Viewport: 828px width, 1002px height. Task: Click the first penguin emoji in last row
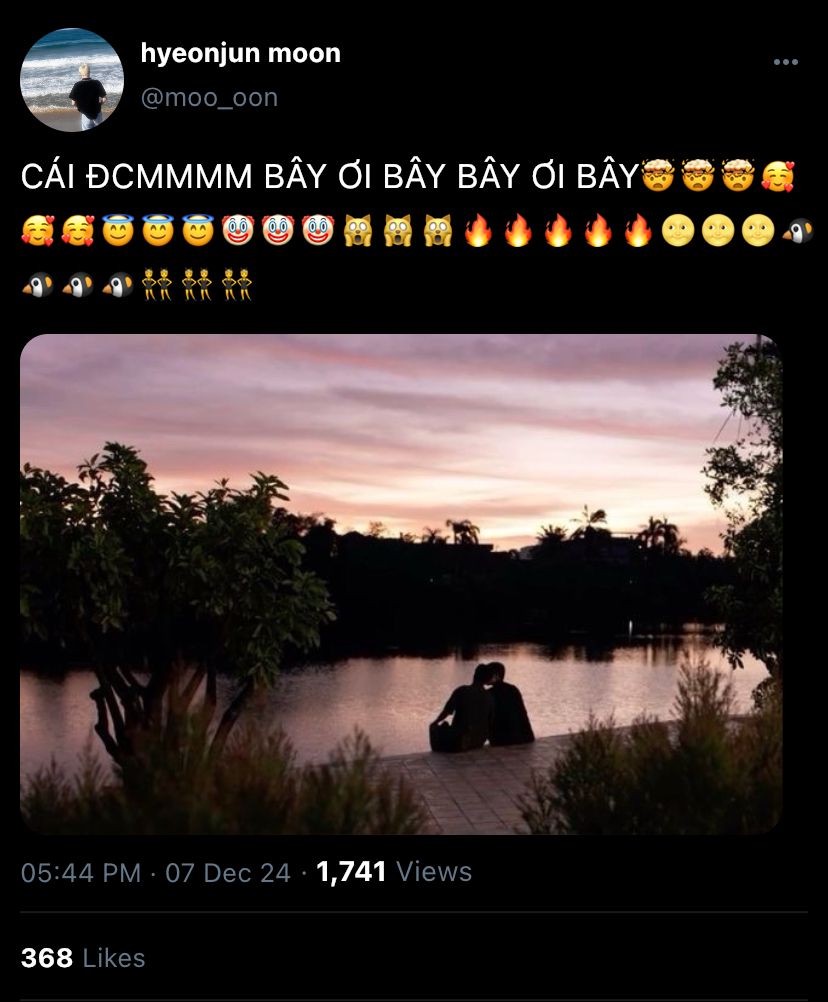[37, 285]
